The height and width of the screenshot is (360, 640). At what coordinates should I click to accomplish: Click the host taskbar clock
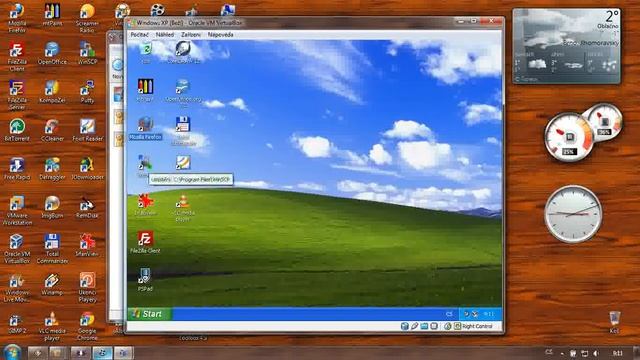(x=618, y=353)
